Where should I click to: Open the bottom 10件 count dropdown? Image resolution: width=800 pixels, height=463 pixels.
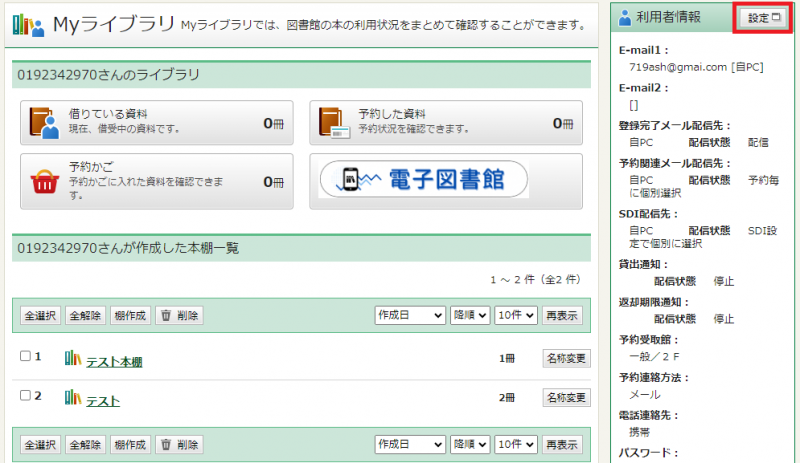(516, 444)
